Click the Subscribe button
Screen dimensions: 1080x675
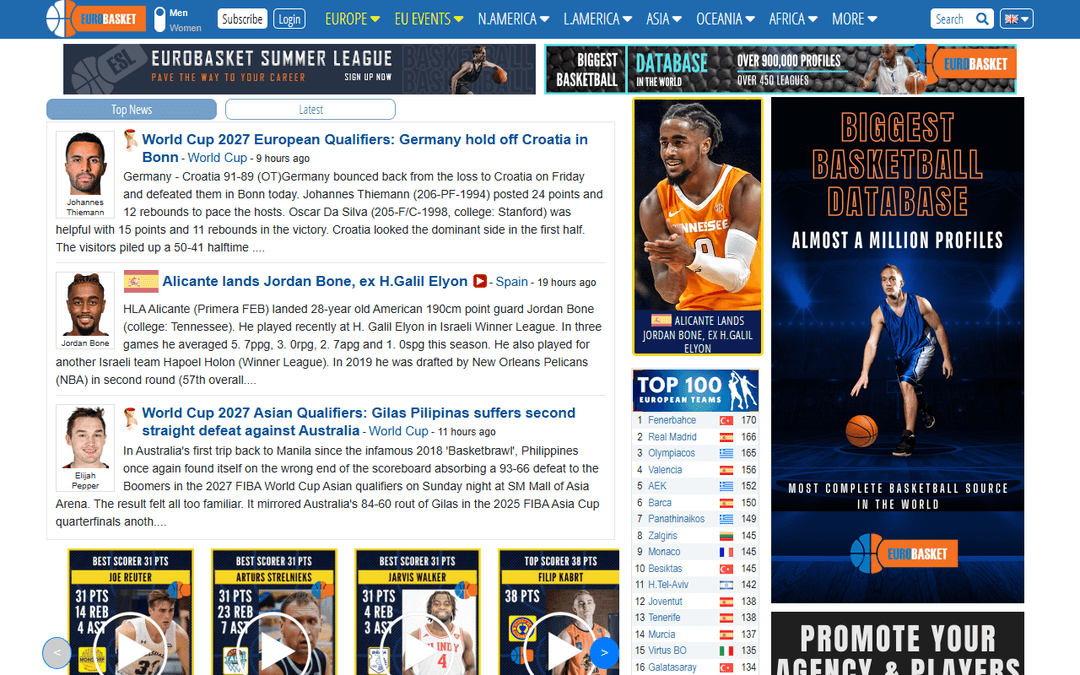point(242,19)
